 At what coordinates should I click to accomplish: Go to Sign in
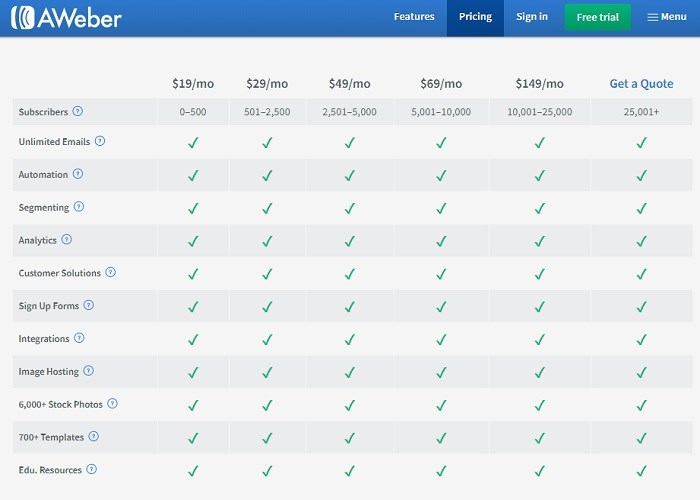(532, 17)
